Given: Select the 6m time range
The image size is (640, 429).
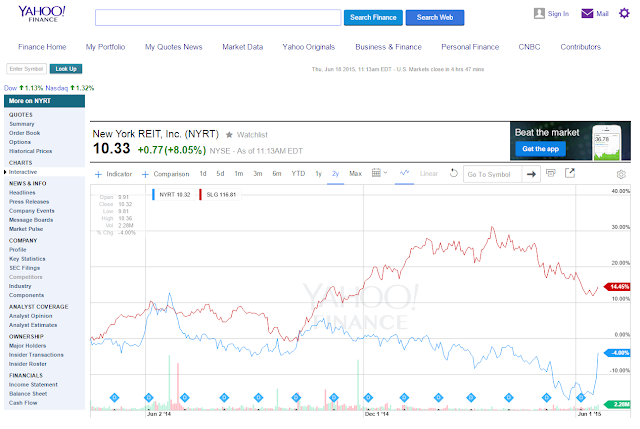Looking at the screenshot, I should pos(277,173).
